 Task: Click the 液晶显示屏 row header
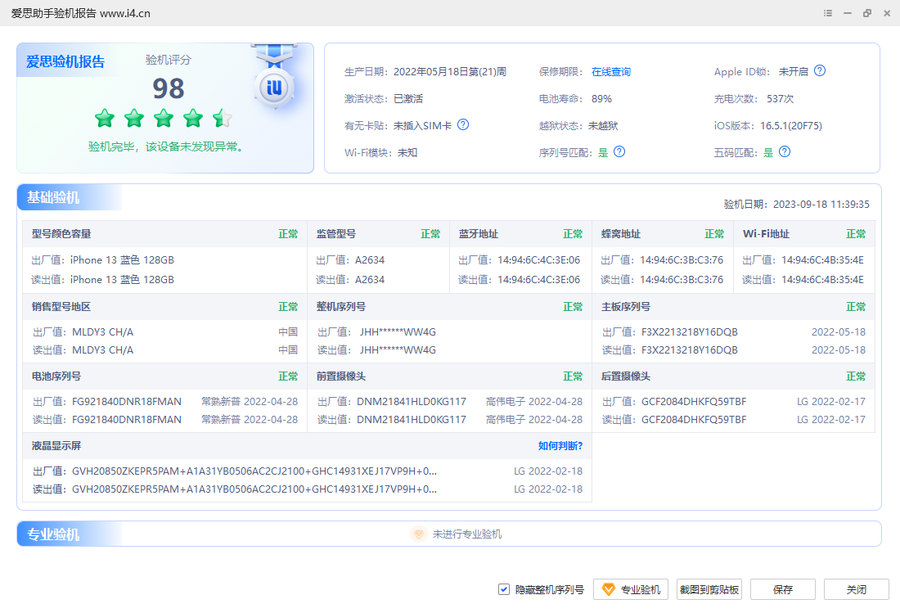pos(307,446)
